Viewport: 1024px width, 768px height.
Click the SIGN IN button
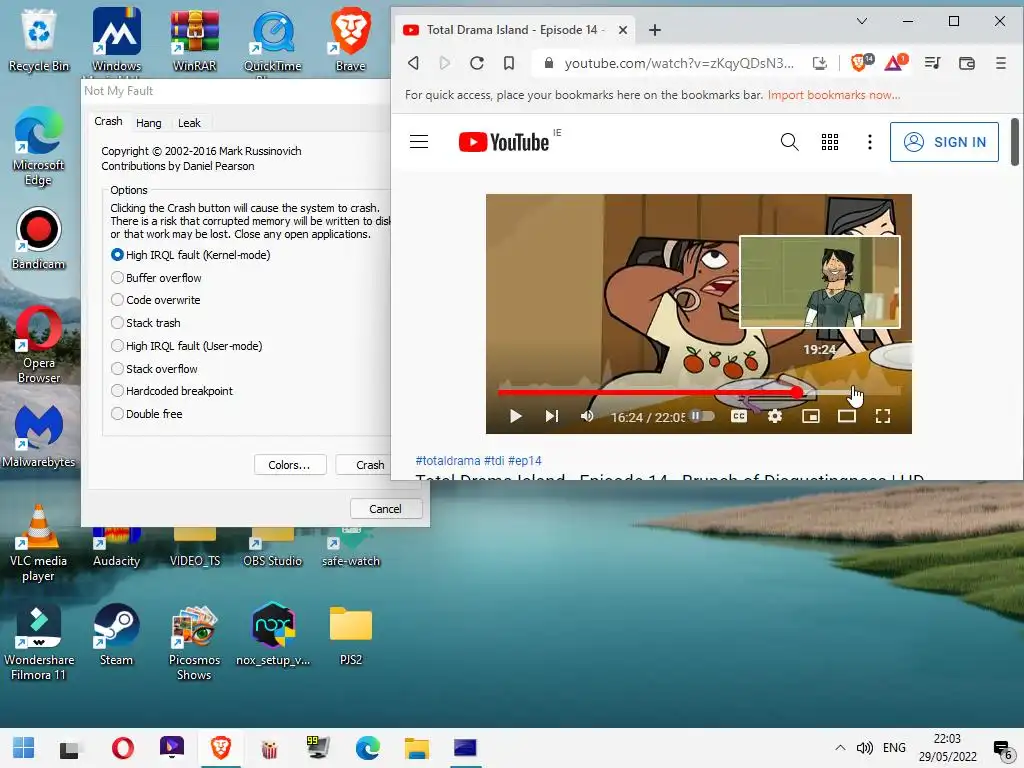944,142
